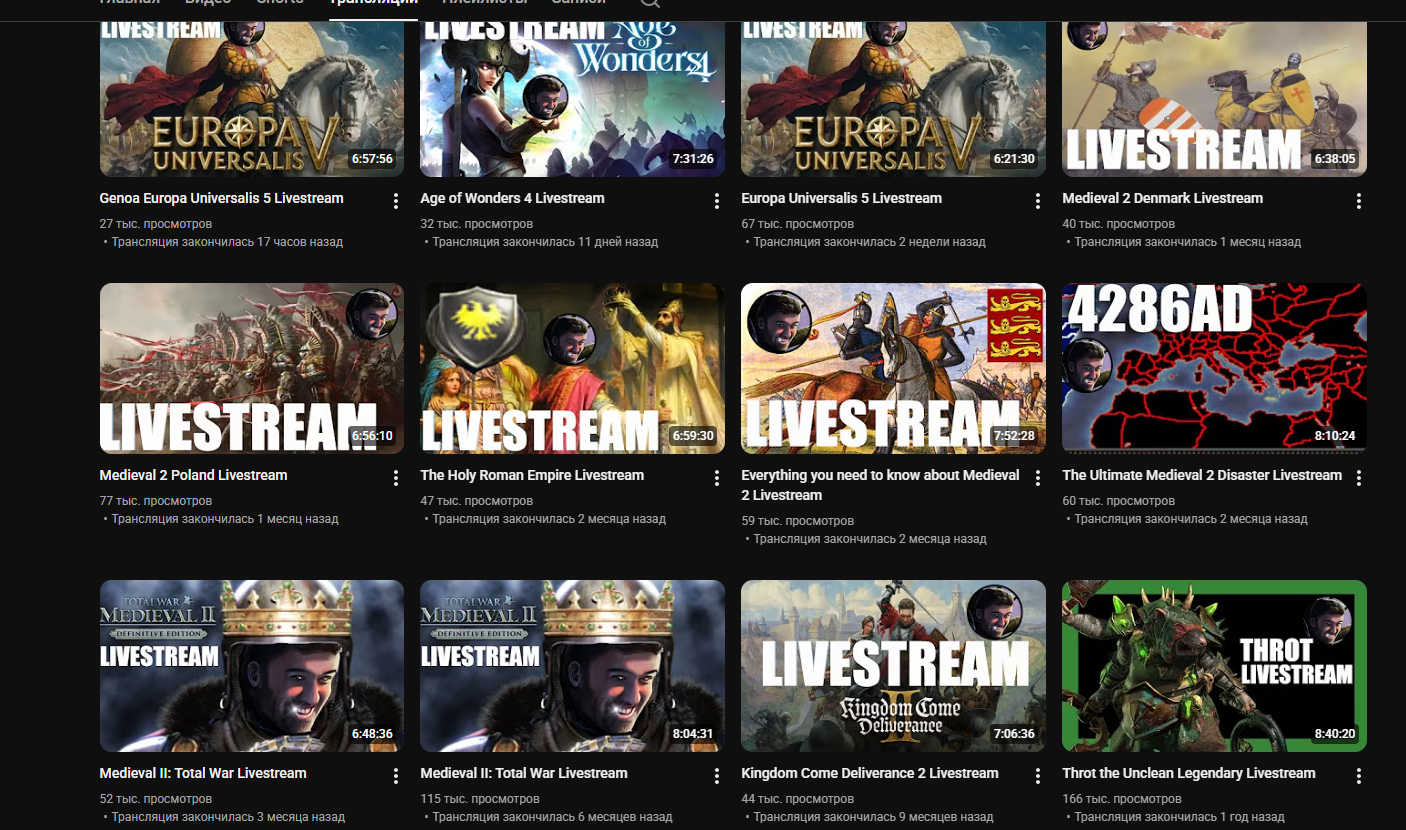Open more options for Age of Wonders 4 Livestream

[716, 201]
